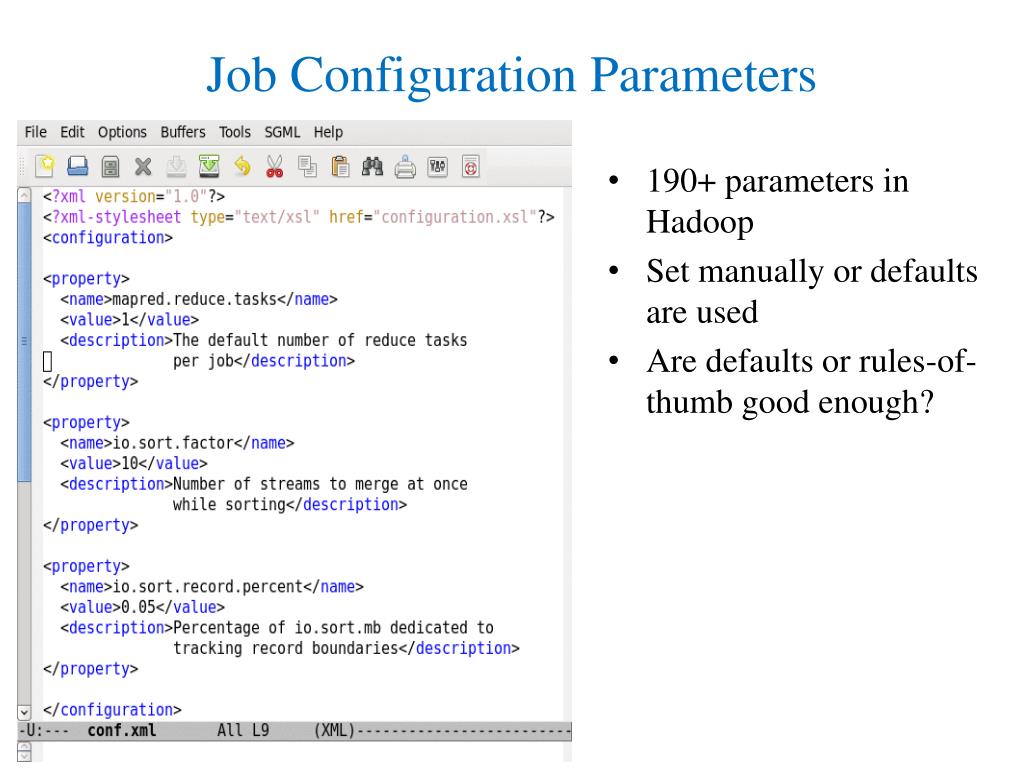
Task: Click the editor scrollbar up arrow
Action: point(24,195)
